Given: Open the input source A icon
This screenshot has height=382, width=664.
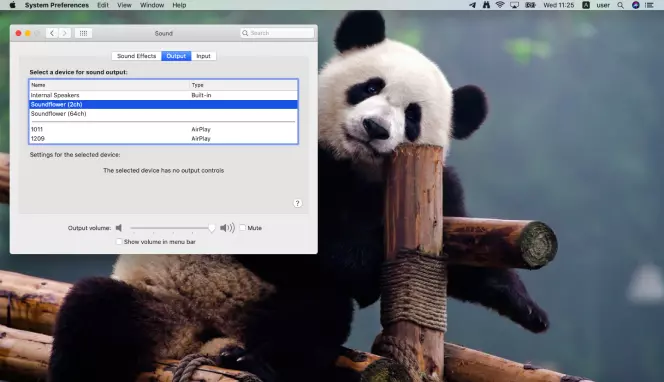Looking at the screenshot, I should pyautogui.click(x=586, y=5).
